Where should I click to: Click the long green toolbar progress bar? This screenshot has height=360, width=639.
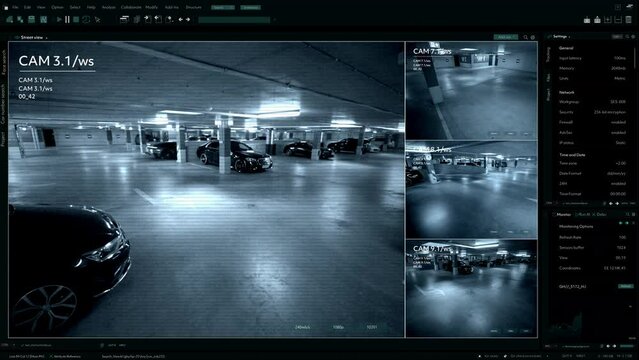[234, 20]
